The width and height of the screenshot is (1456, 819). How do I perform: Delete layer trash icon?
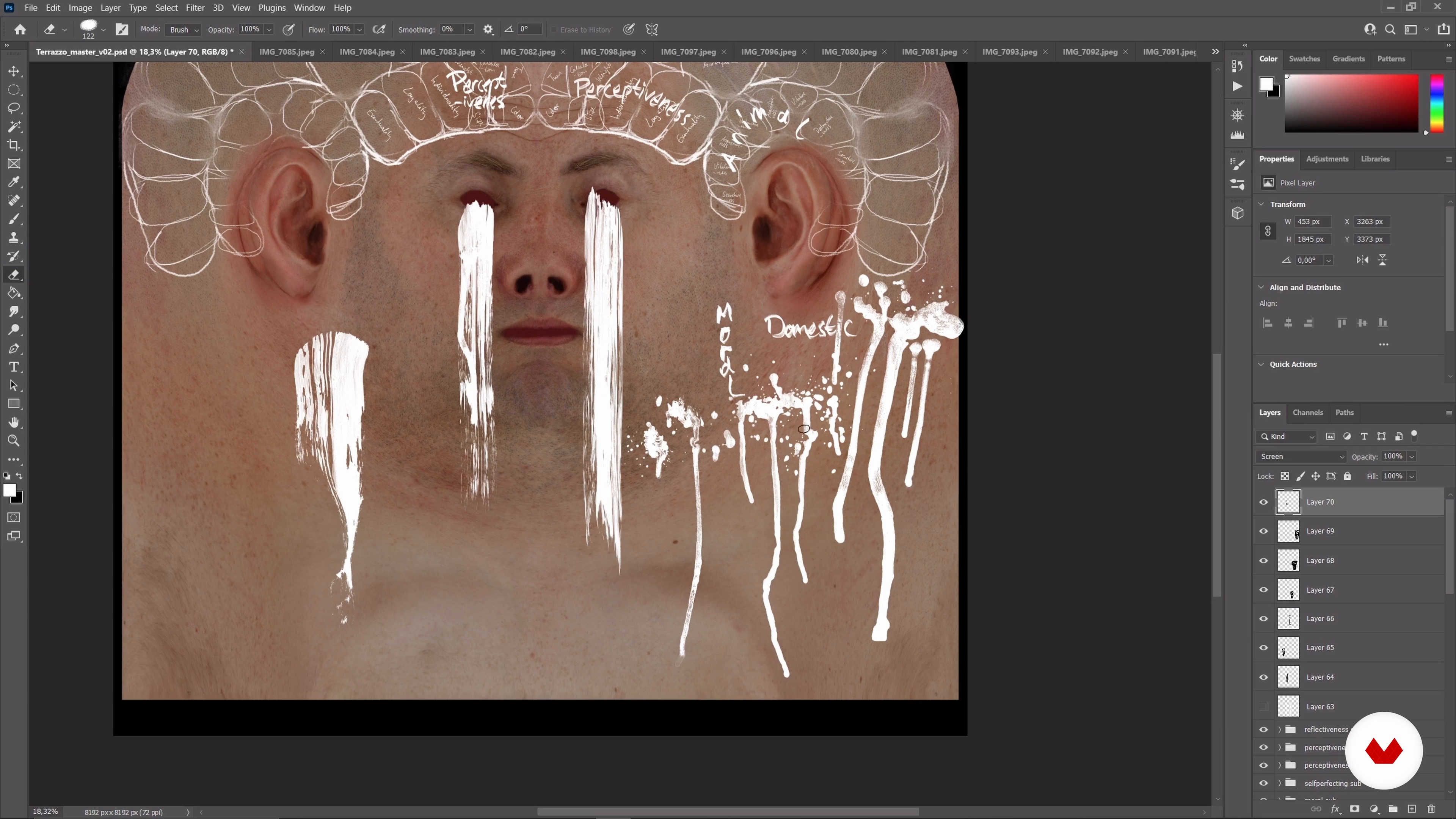click(1431, 810)
